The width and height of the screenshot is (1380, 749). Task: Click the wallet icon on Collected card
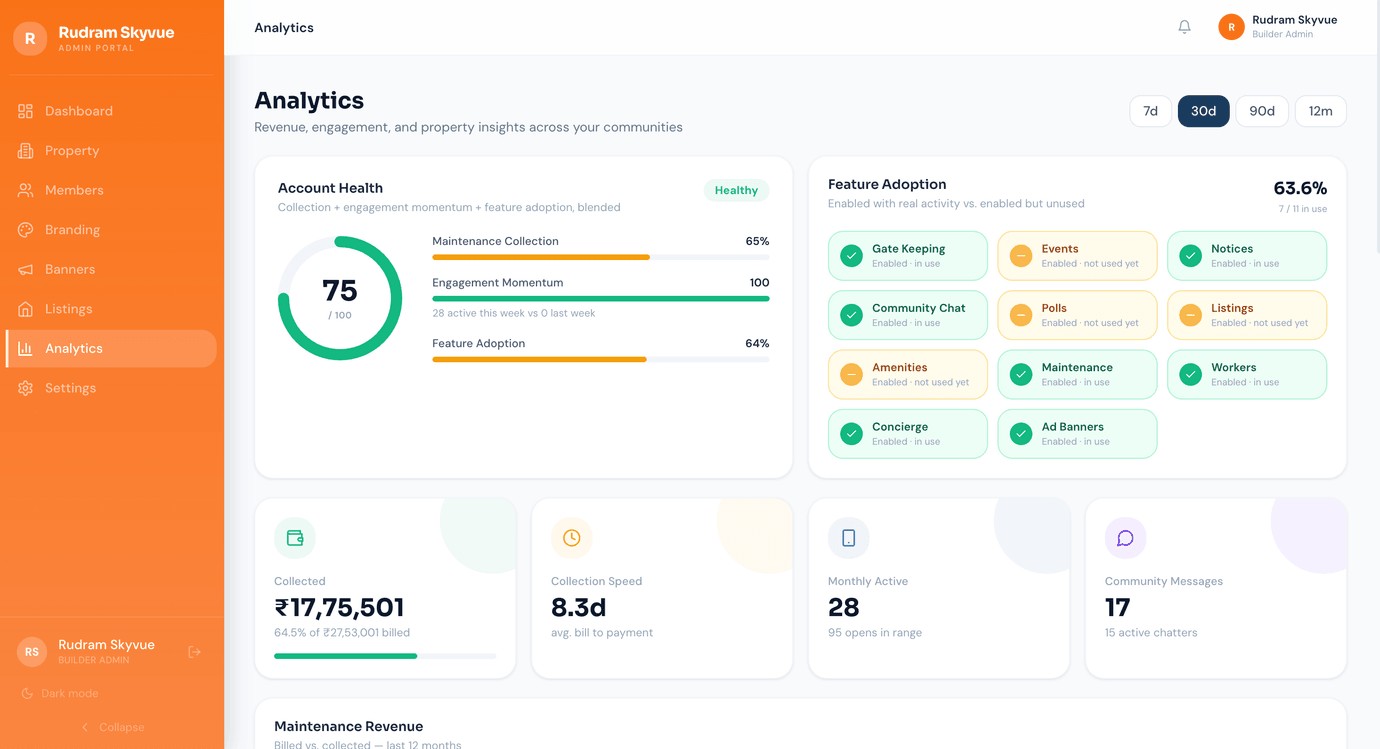(295, 538)
